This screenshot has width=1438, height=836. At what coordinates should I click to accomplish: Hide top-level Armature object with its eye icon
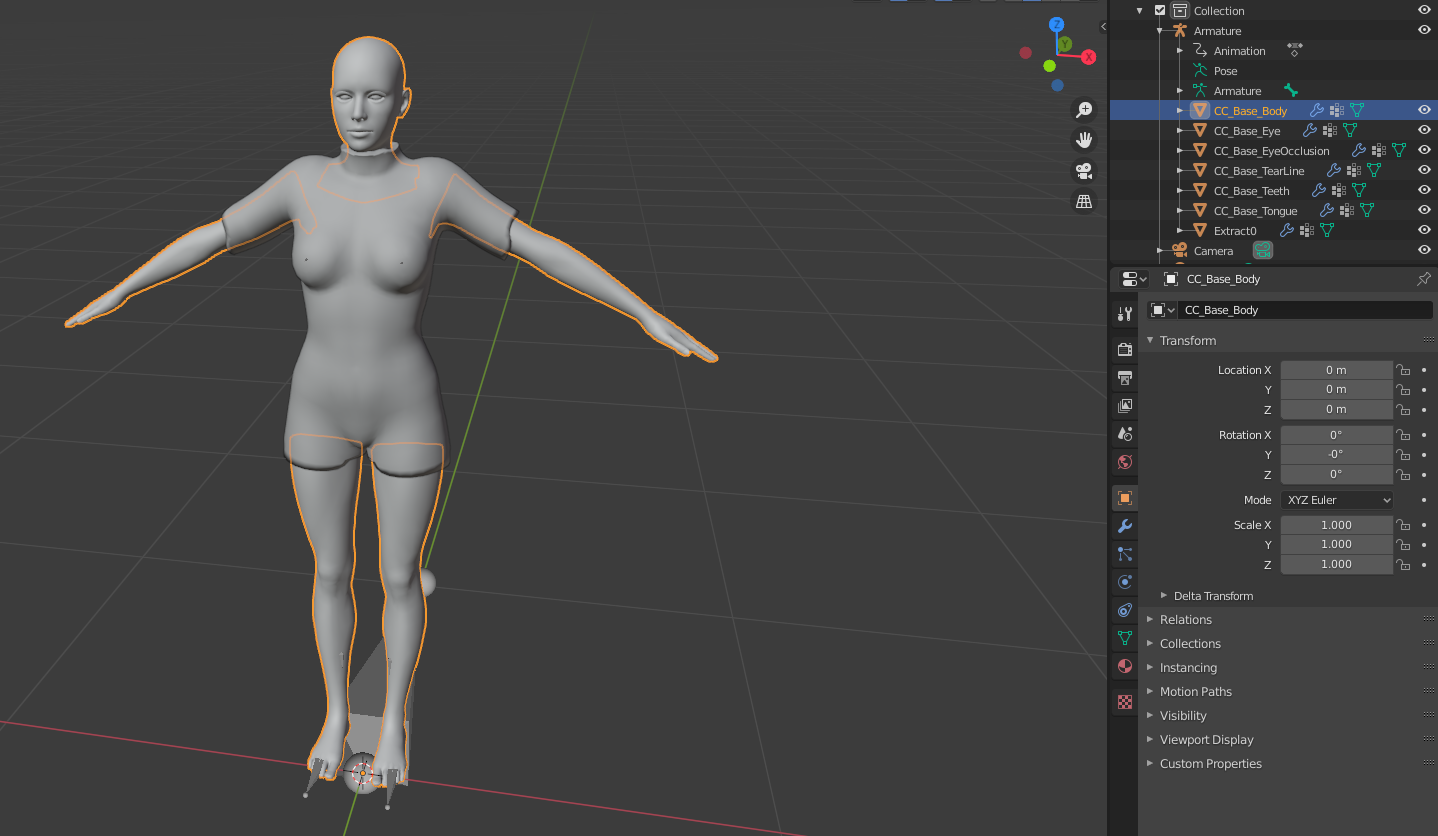click(1424, 30)
